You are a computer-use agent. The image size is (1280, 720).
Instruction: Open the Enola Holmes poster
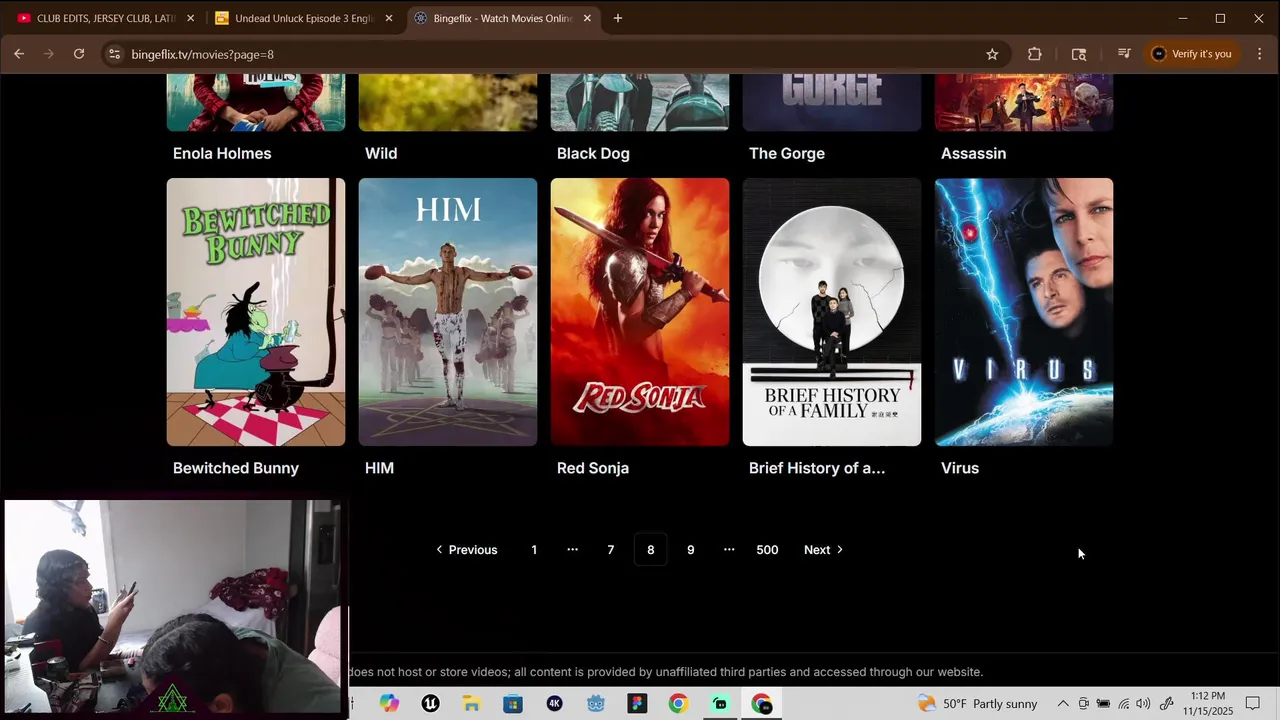256,102
